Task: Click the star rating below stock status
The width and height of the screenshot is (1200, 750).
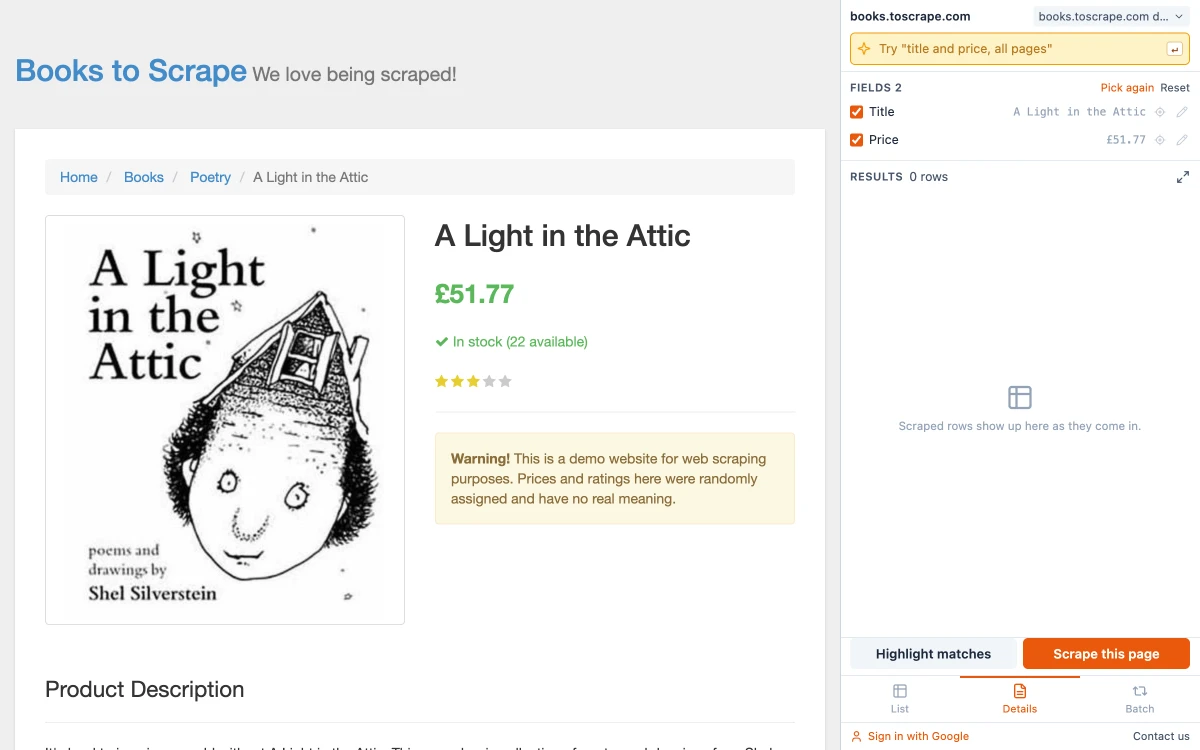Action: click(x=473, y=381)
